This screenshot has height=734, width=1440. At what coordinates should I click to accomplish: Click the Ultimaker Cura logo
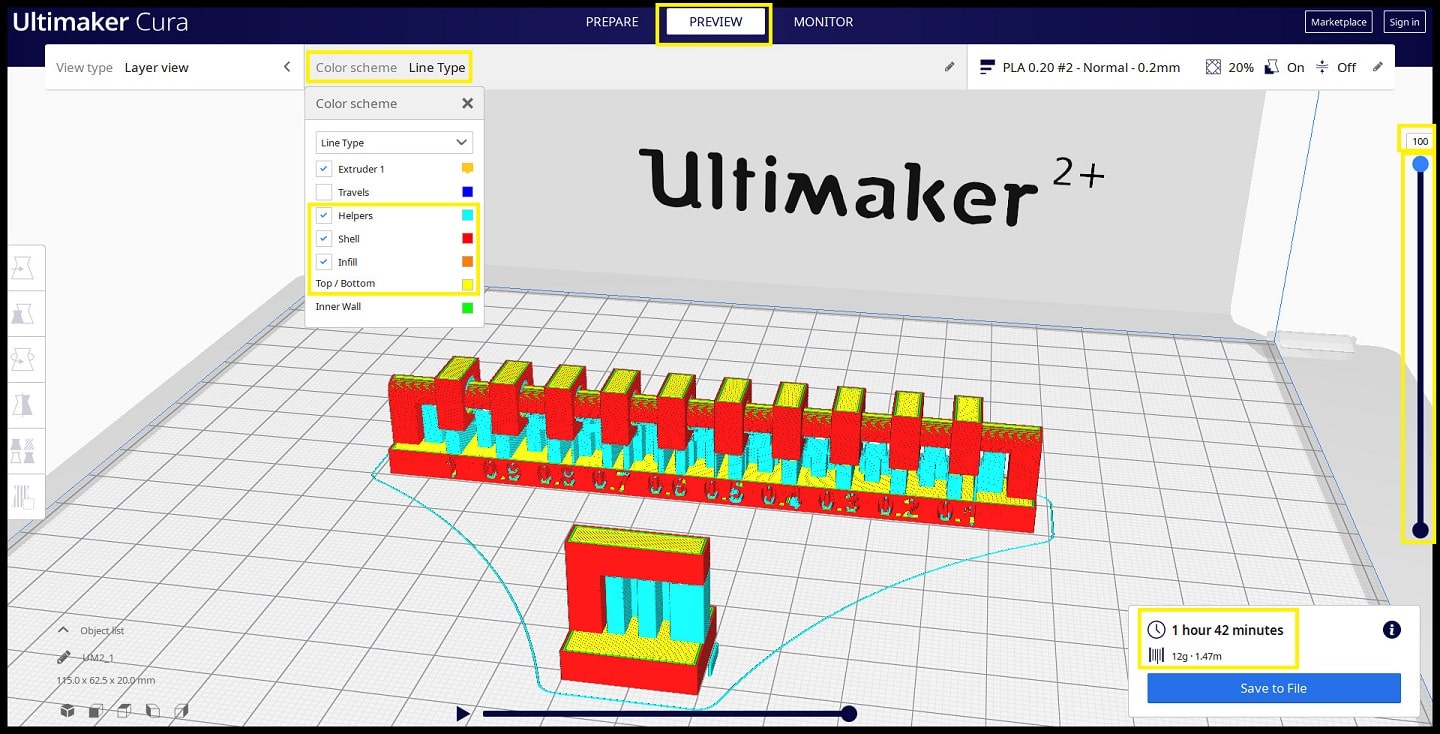[x=100, y=22]
